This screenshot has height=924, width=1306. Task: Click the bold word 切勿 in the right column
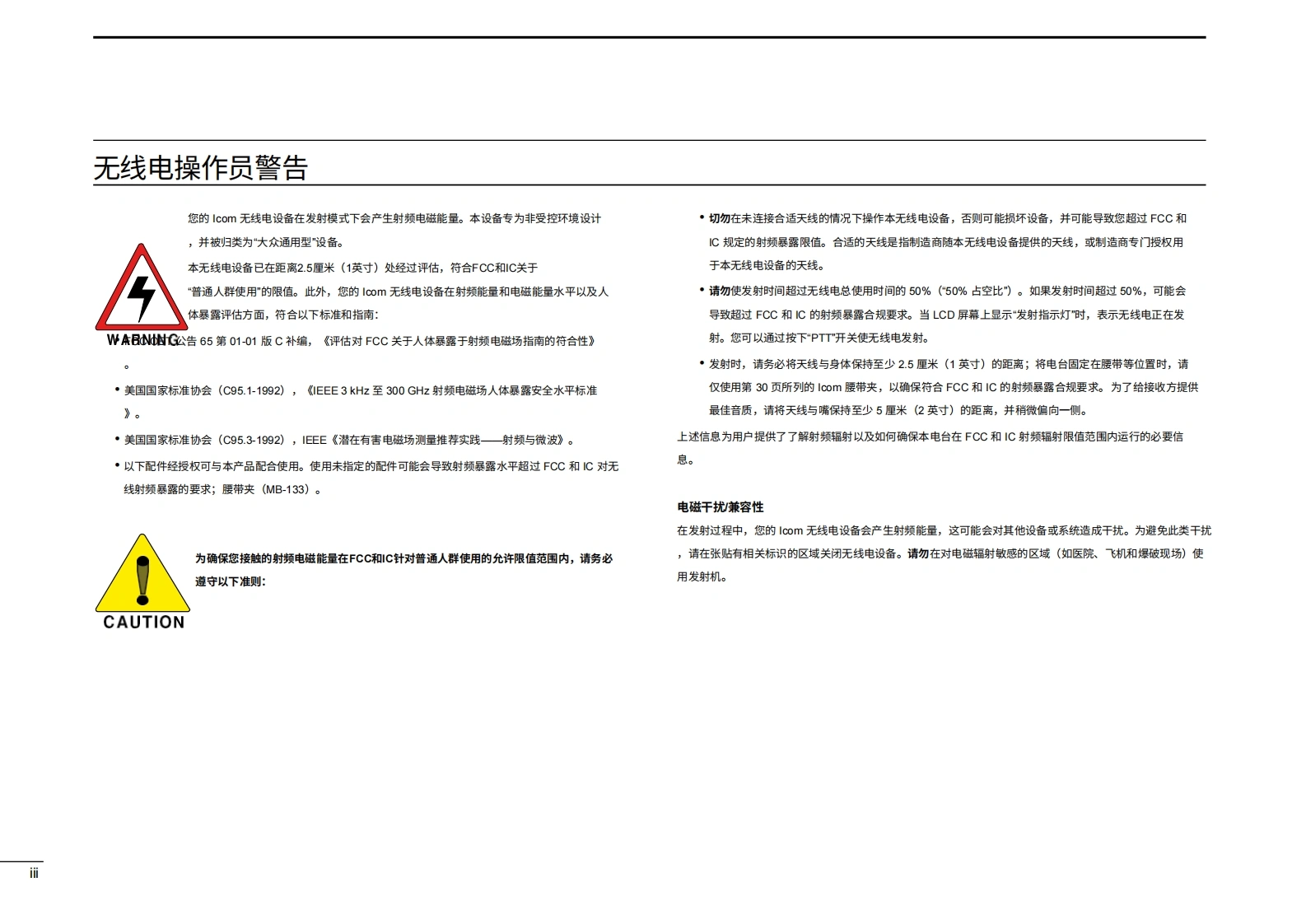(719, 219)
